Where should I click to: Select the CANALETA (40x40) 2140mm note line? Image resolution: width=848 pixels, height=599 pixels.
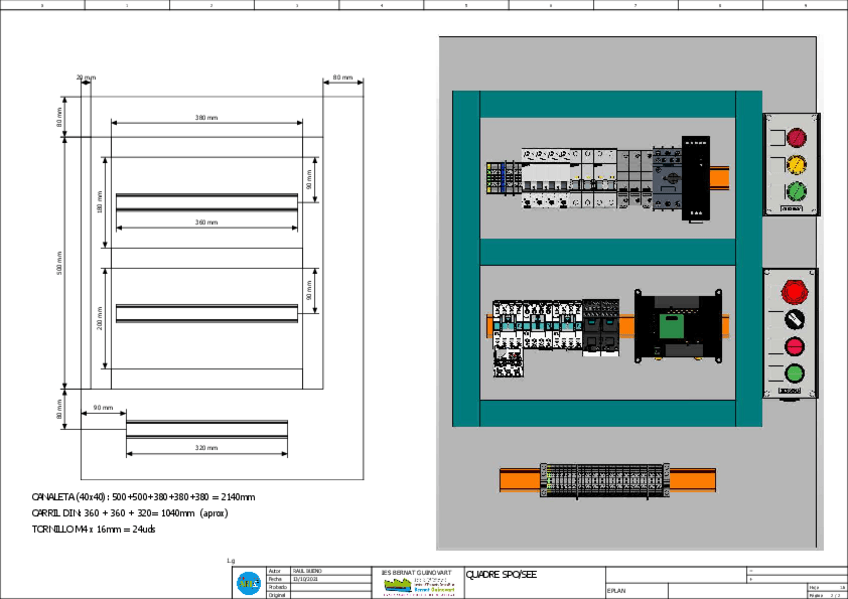click(143, 497)
